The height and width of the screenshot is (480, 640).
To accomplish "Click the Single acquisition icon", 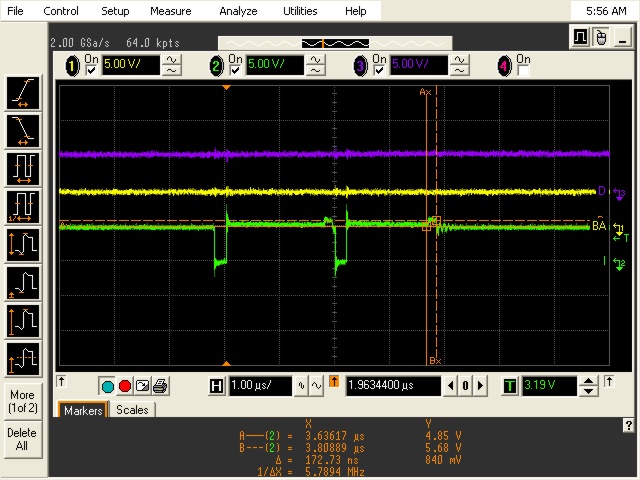I will [x=142, y=386].
